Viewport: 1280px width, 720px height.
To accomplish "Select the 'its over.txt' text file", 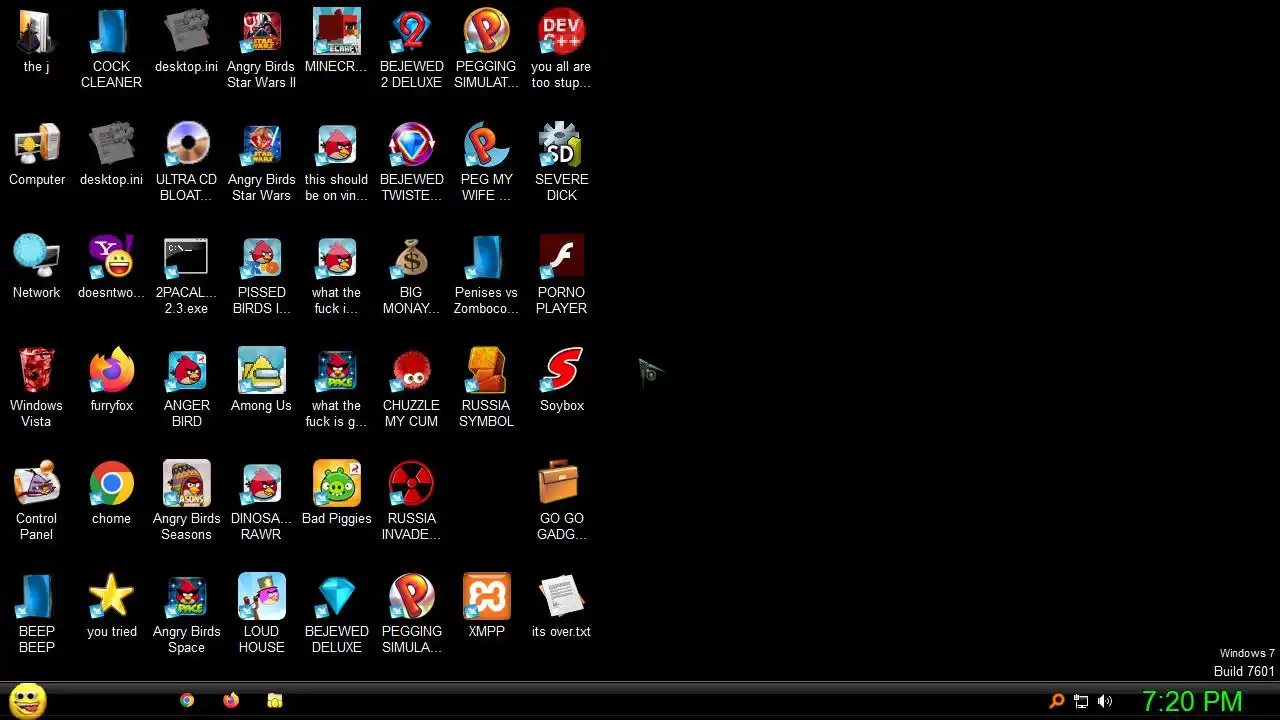I will coord(561,597).
